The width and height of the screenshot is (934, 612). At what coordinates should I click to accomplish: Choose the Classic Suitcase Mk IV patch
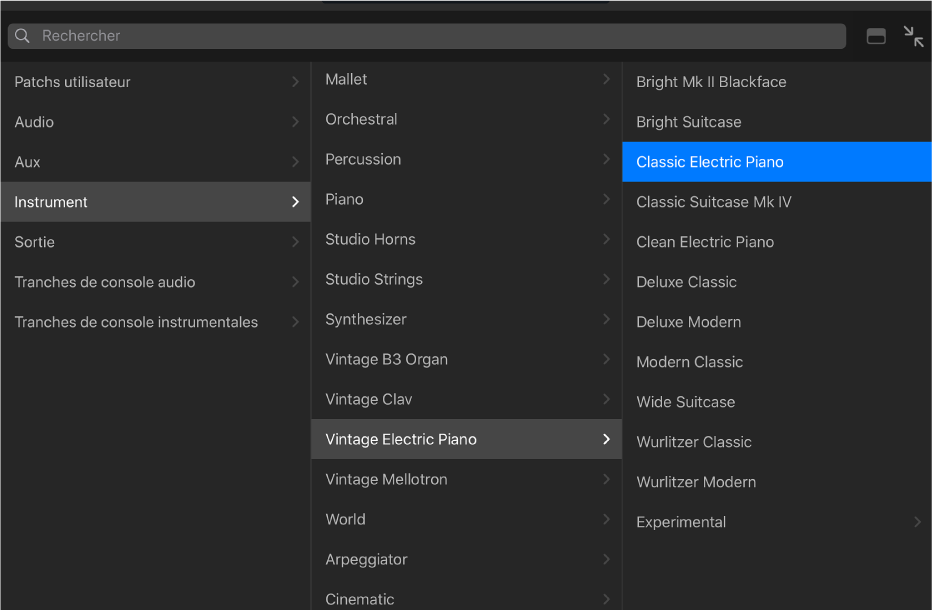(777, 202)
